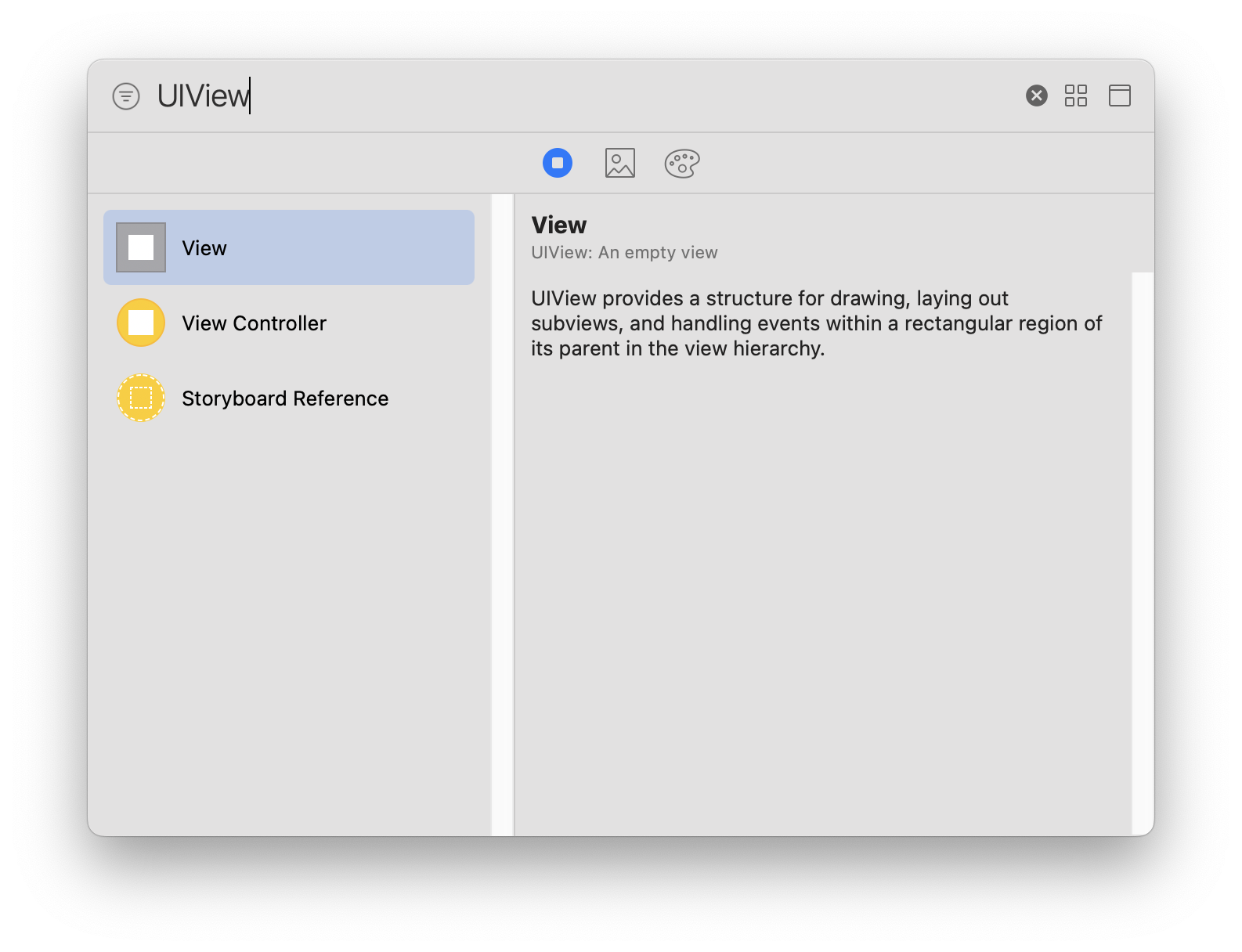The width and height of the screenshot is (1242, 952).
Task: Select the Storyboard Reference row
Action: pyautogui.click(x=289, y=398)
